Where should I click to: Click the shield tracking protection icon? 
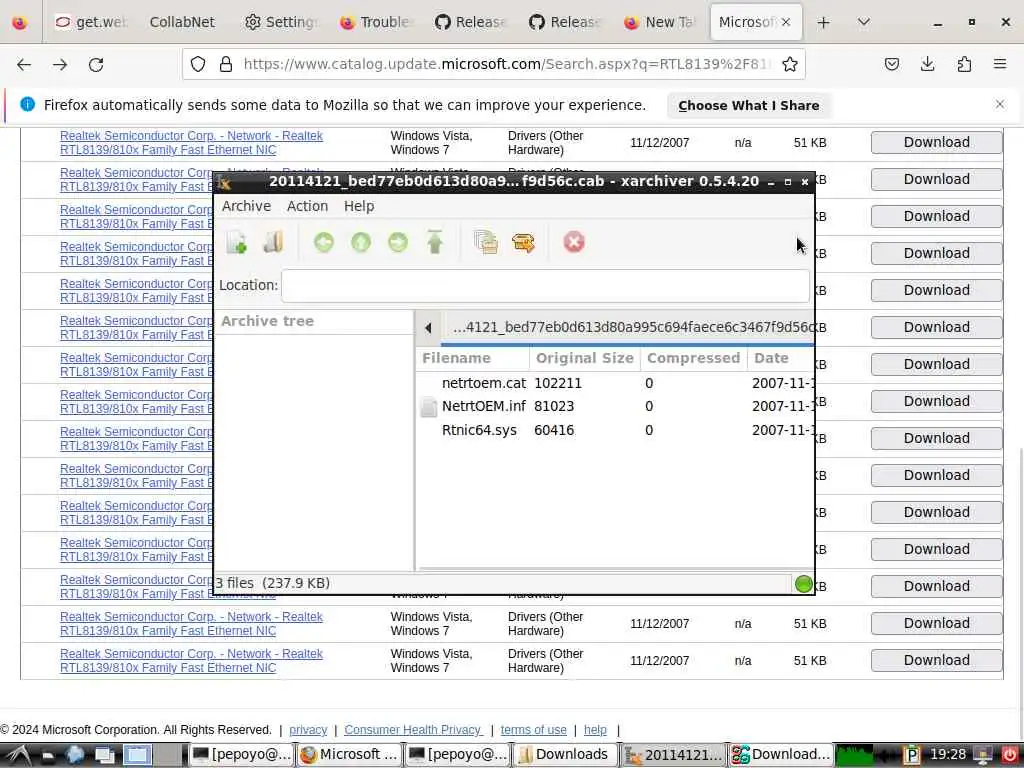(x=198, y=64)
